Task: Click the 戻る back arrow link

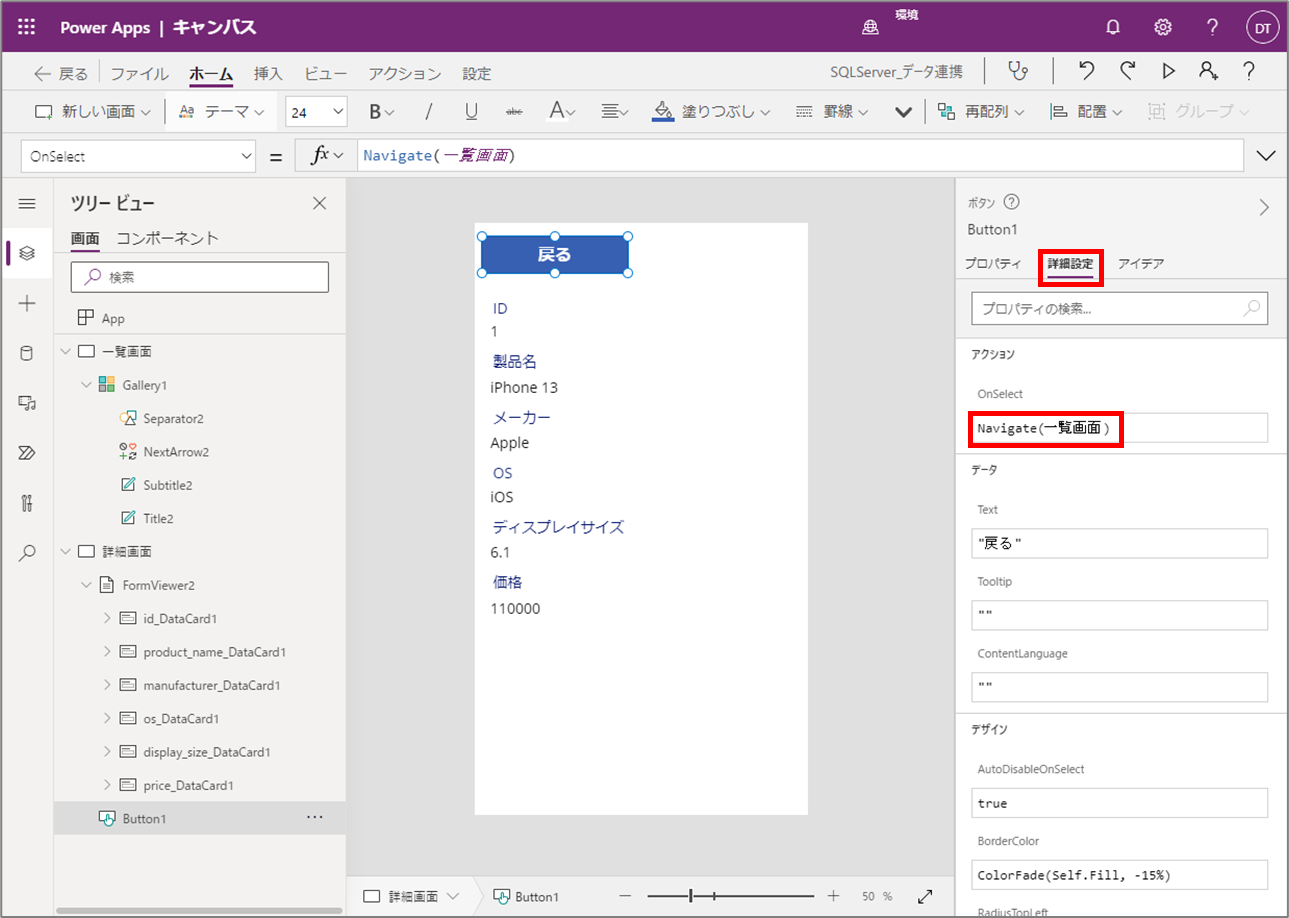Action: pos(61,73)
